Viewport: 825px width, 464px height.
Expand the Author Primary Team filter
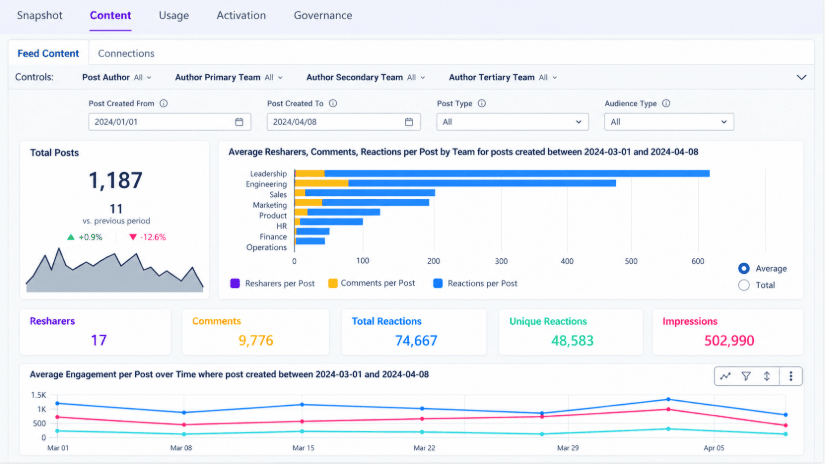(229, 77)
